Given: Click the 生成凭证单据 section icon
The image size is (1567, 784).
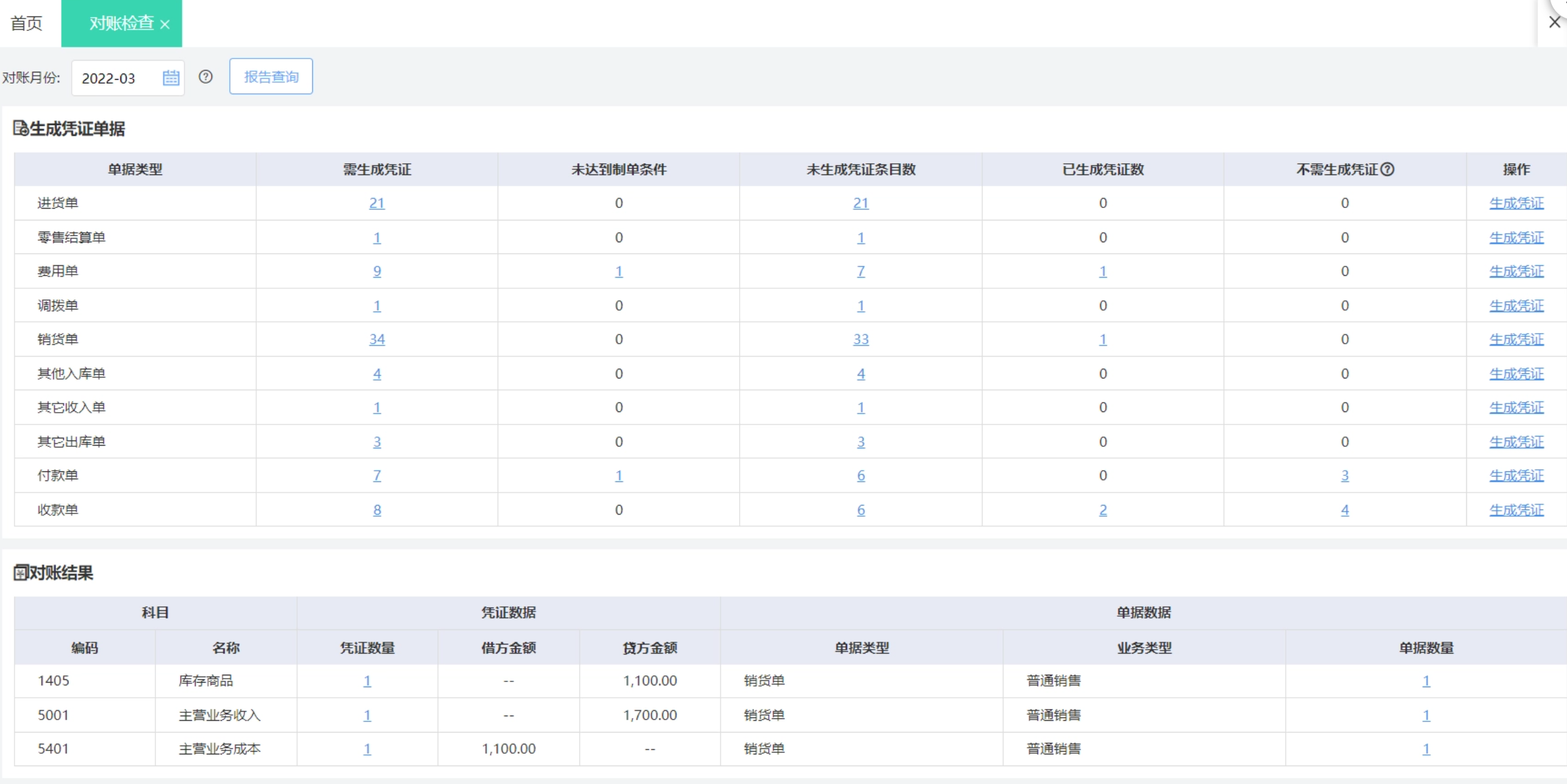Looking at the screenshot, I should [x=20, y=128].
